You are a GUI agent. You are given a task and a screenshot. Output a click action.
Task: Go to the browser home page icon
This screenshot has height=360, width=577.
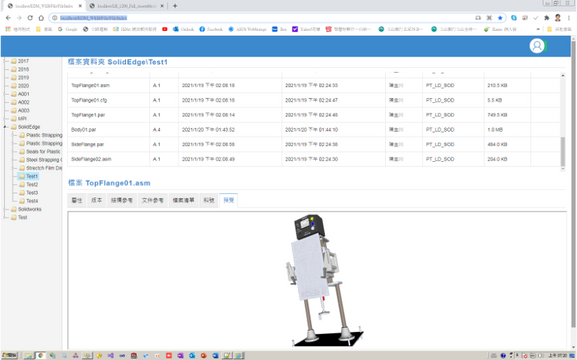(x=41, y=18)
